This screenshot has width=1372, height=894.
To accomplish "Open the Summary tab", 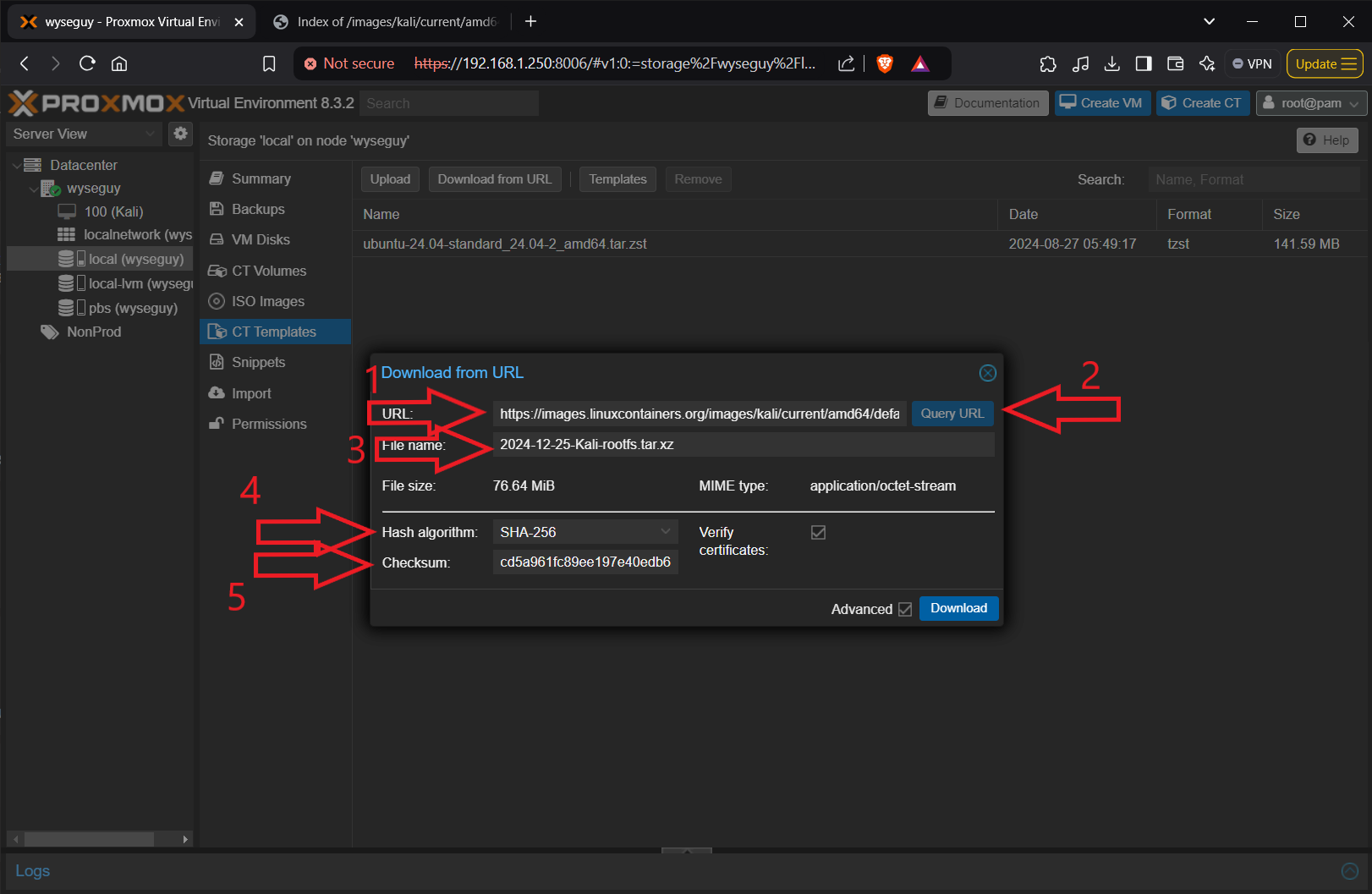I will [x=275, y=178].
